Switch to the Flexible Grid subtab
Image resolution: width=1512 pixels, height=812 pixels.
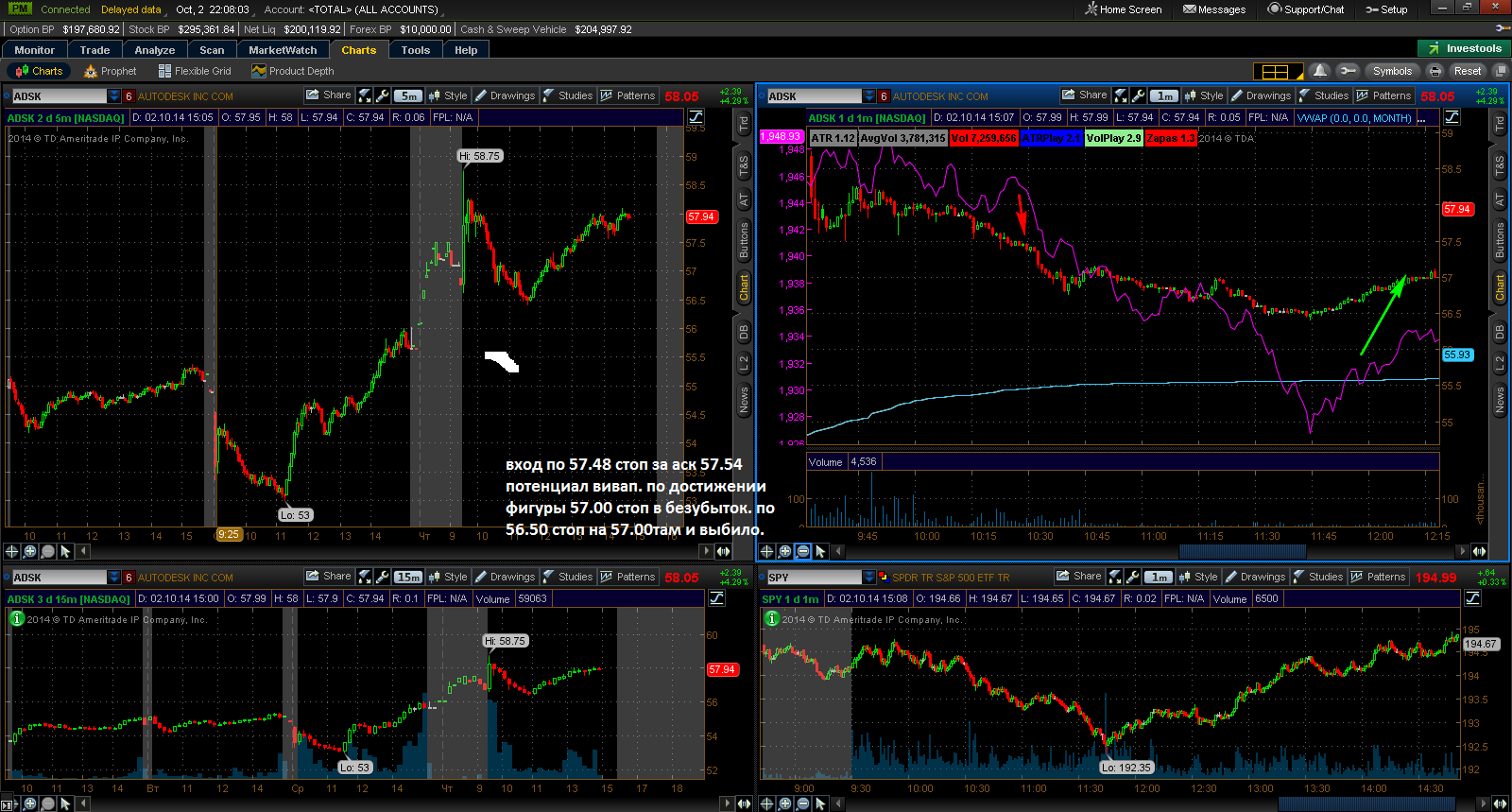(195, 71)
